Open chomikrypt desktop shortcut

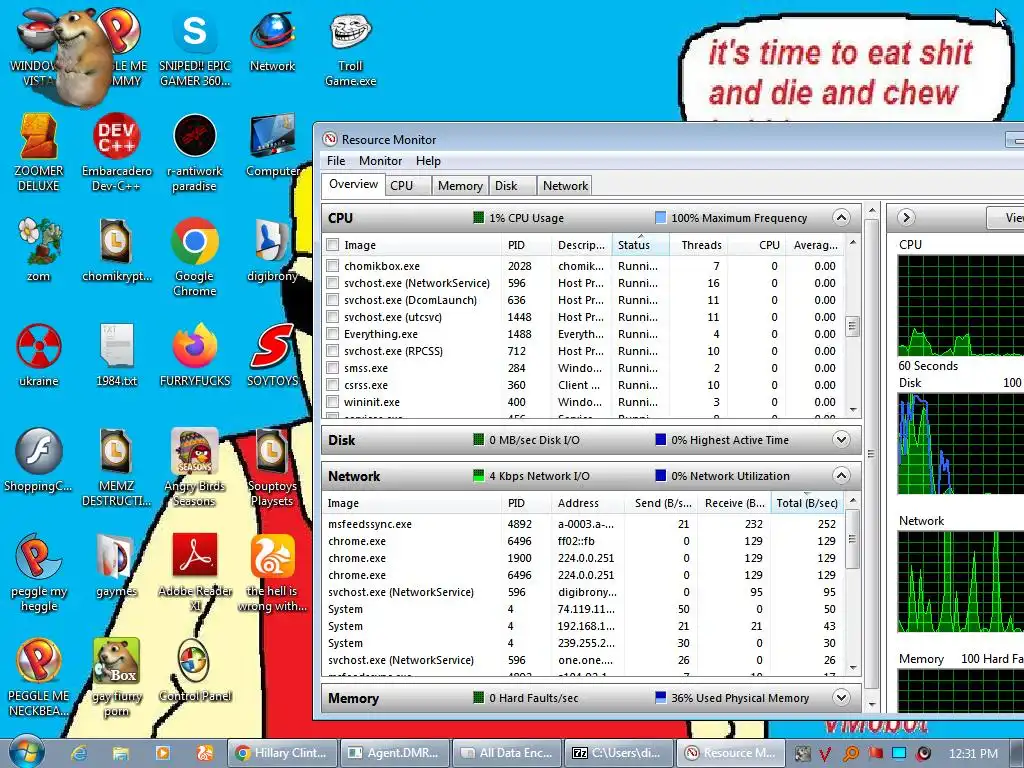(x=116, y=251)
